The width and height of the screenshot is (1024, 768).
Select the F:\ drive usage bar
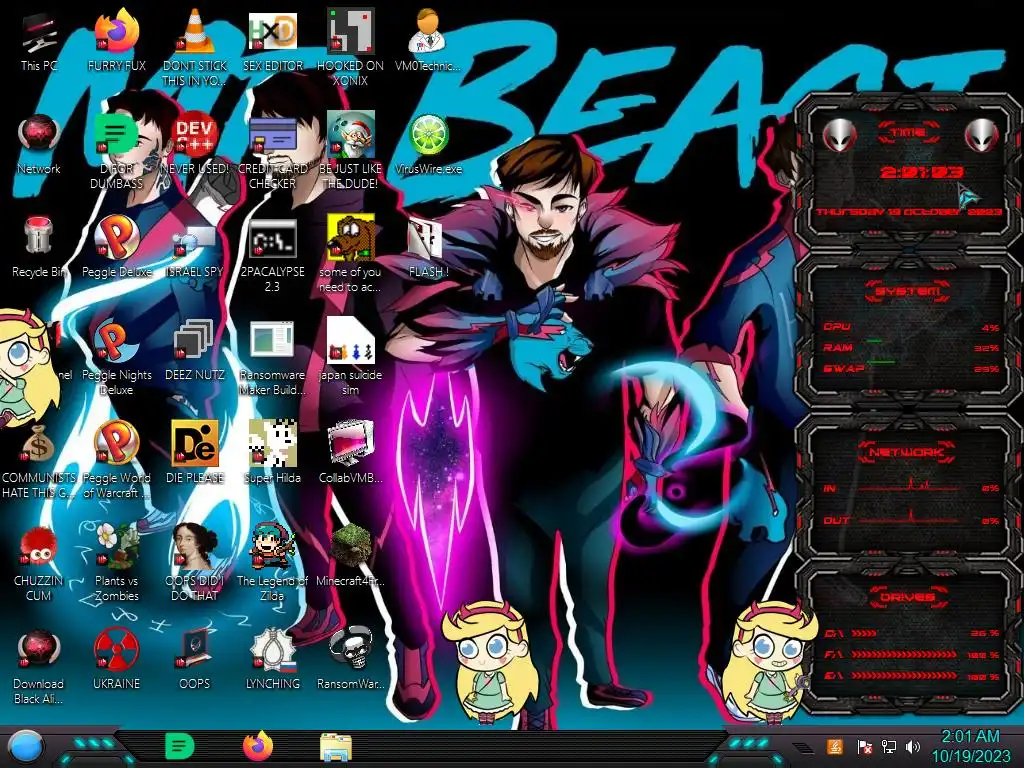pos(912,654)
